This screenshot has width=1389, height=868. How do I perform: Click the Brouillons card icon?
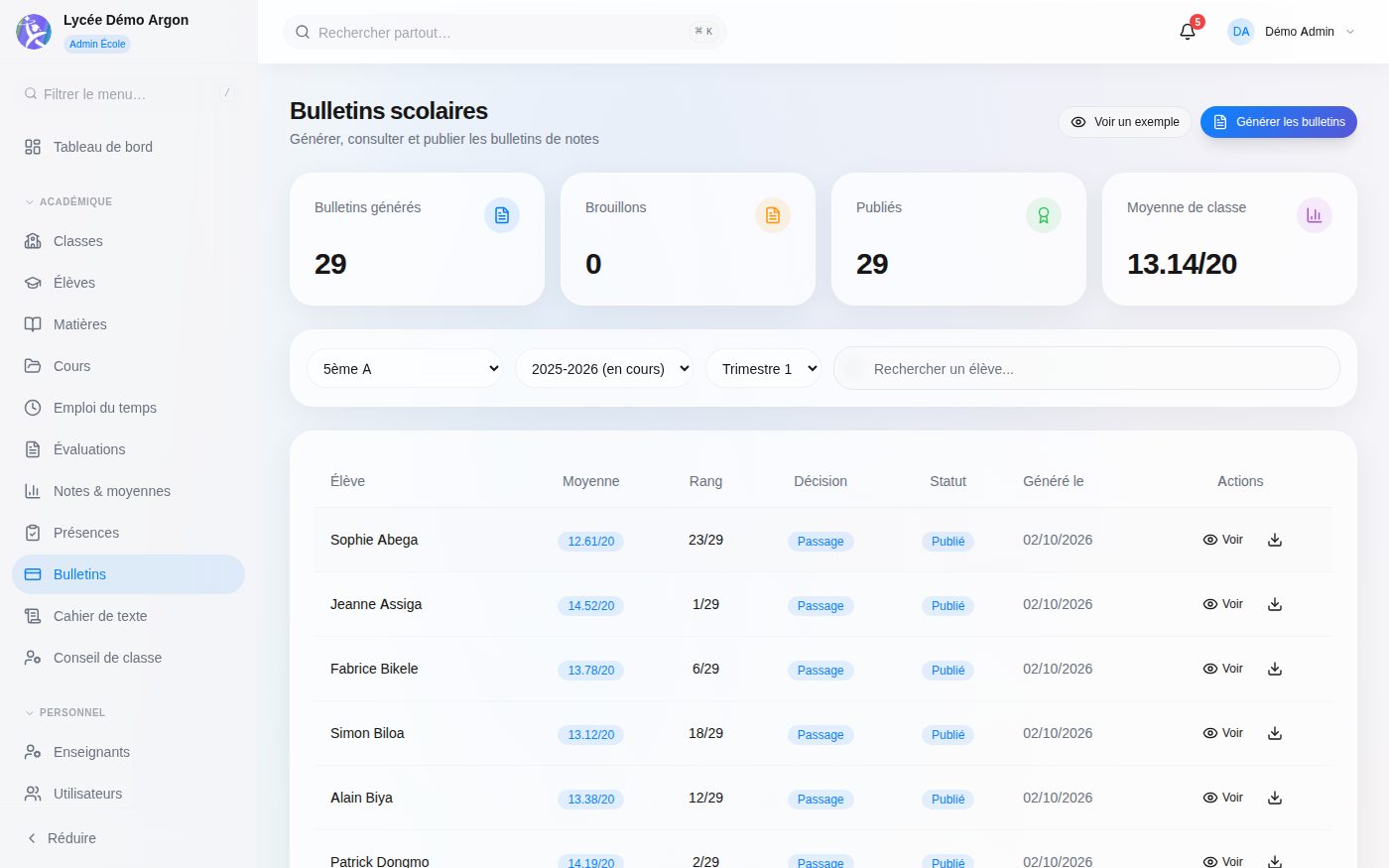point(773,215)
